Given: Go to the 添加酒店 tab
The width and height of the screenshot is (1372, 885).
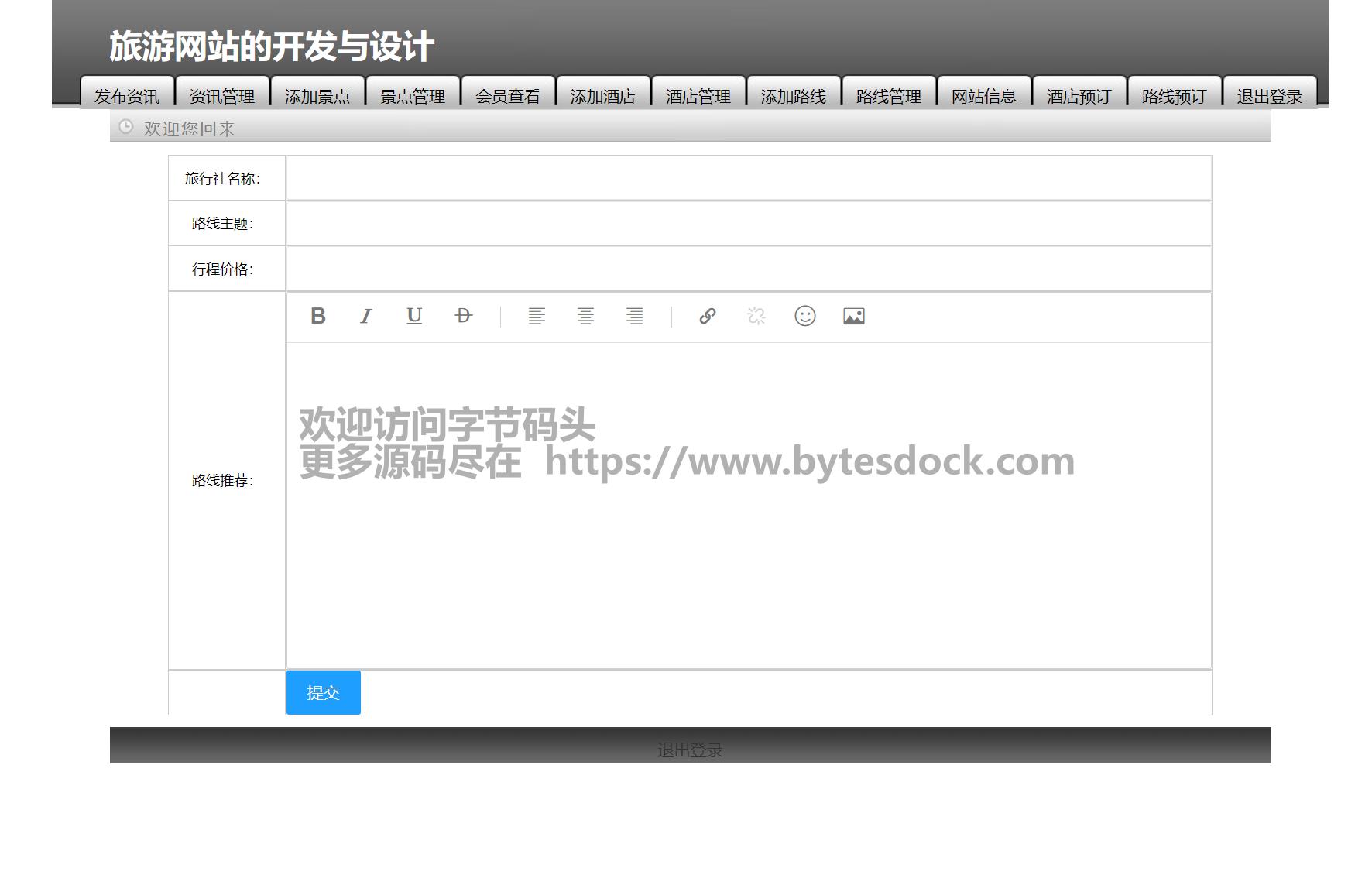Looking at the screenshot, I should tap(603, 95).
